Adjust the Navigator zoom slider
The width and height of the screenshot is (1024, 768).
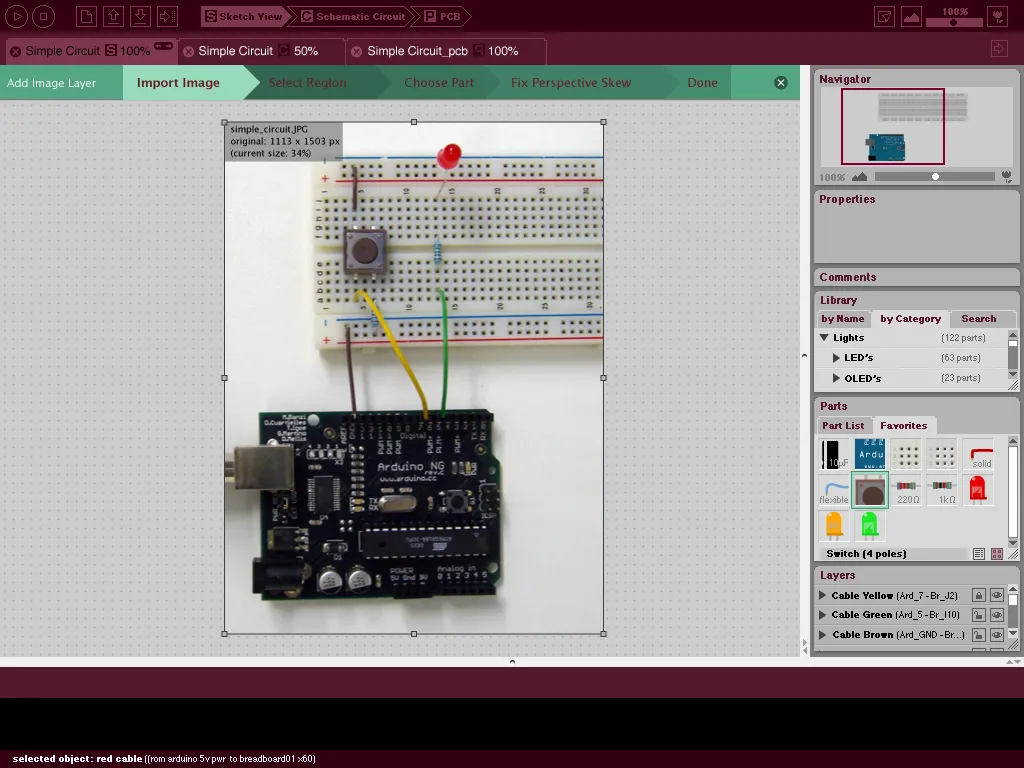[935, 176]
